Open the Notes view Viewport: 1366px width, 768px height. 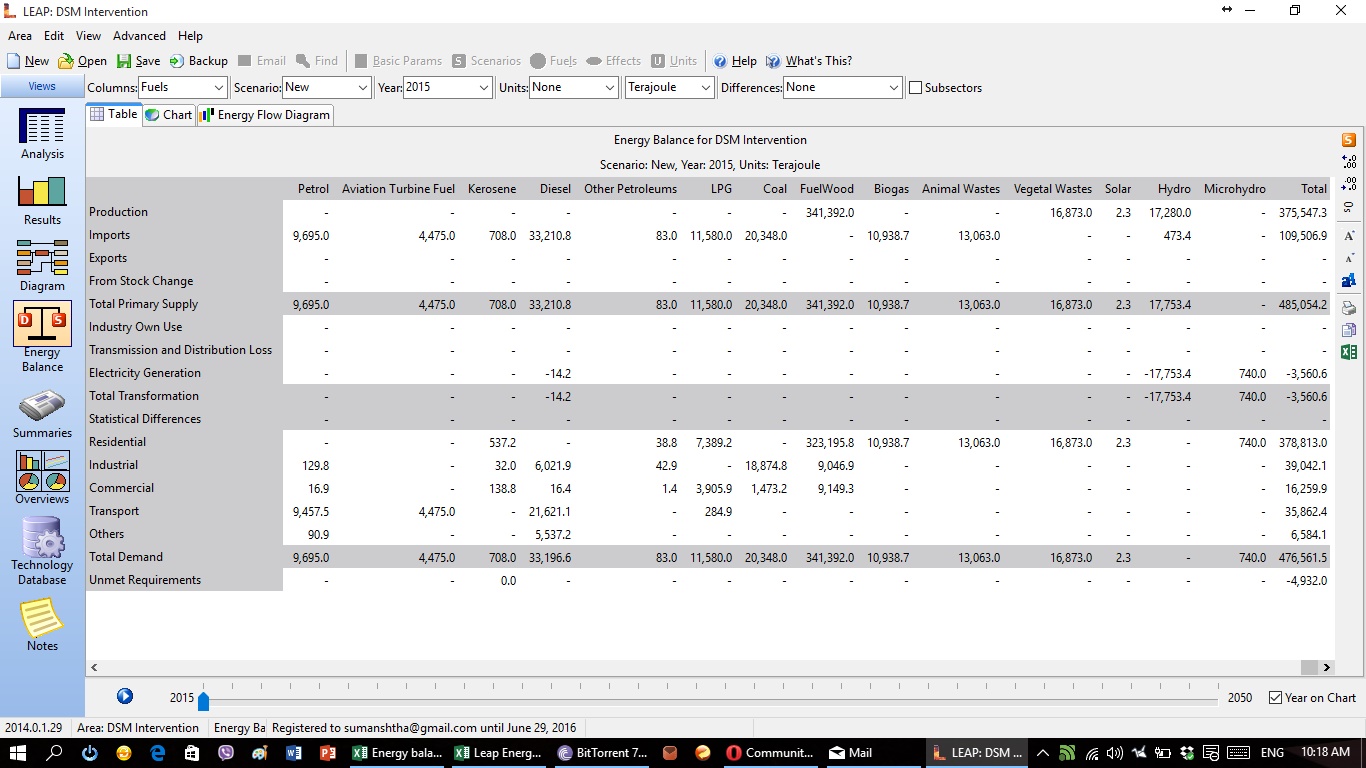tap(42, 625)
